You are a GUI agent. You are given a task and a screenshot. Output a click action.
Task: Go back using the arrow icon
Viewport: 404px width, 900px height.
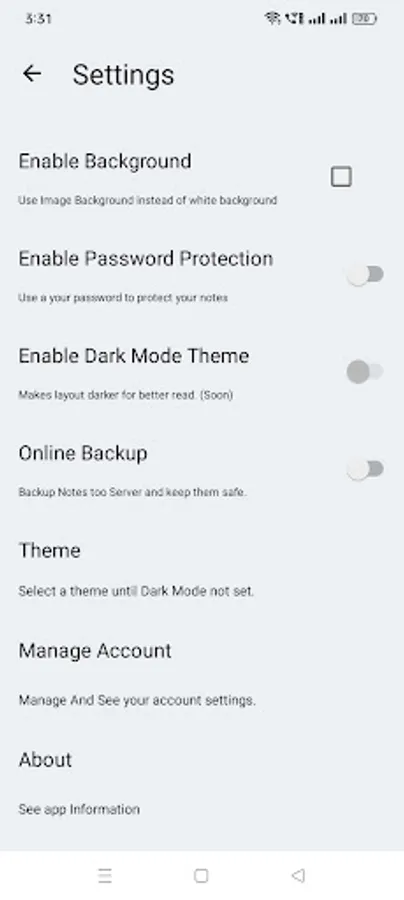[32, 73]
